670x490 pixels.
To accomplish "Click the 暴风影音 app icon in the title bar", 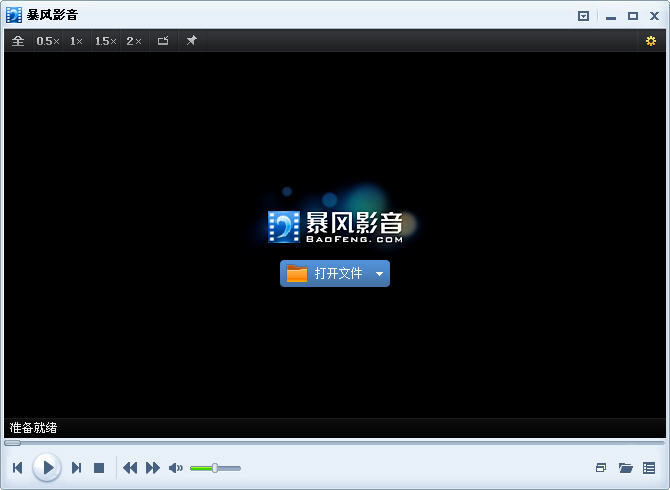I will tap(14, 15).
